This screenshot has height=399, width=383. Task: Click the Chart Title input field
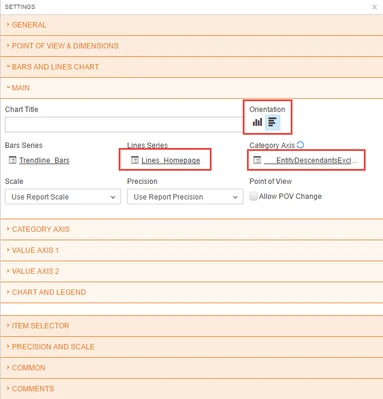tap(123, 125)
